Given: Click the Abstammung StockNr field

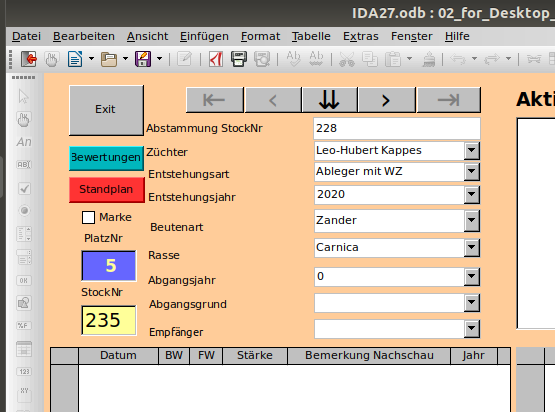Looking at the screenshot, I should click(397, 128).
